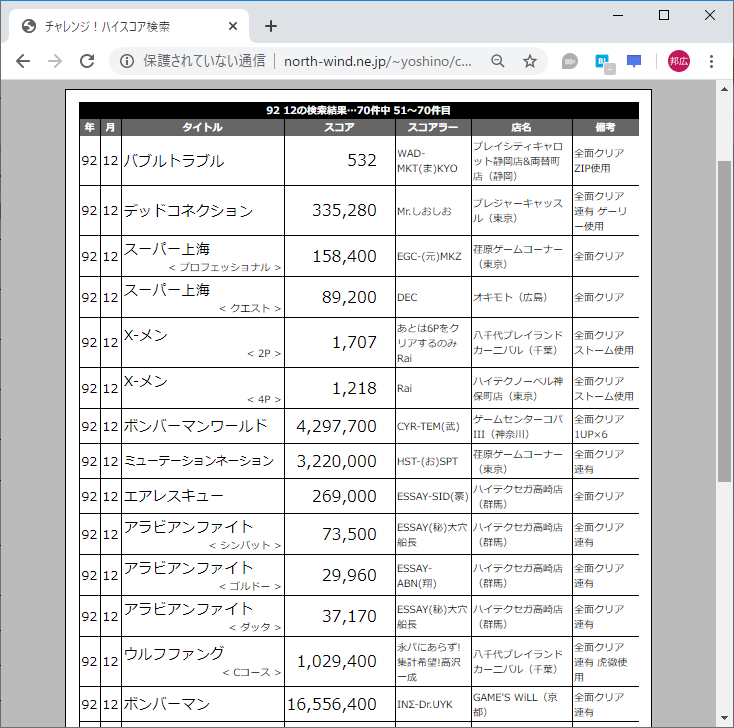Open the zoom magnifier in the address bar
The width and height of the screenshot is (734, 728).
click(x=498, y=61)
